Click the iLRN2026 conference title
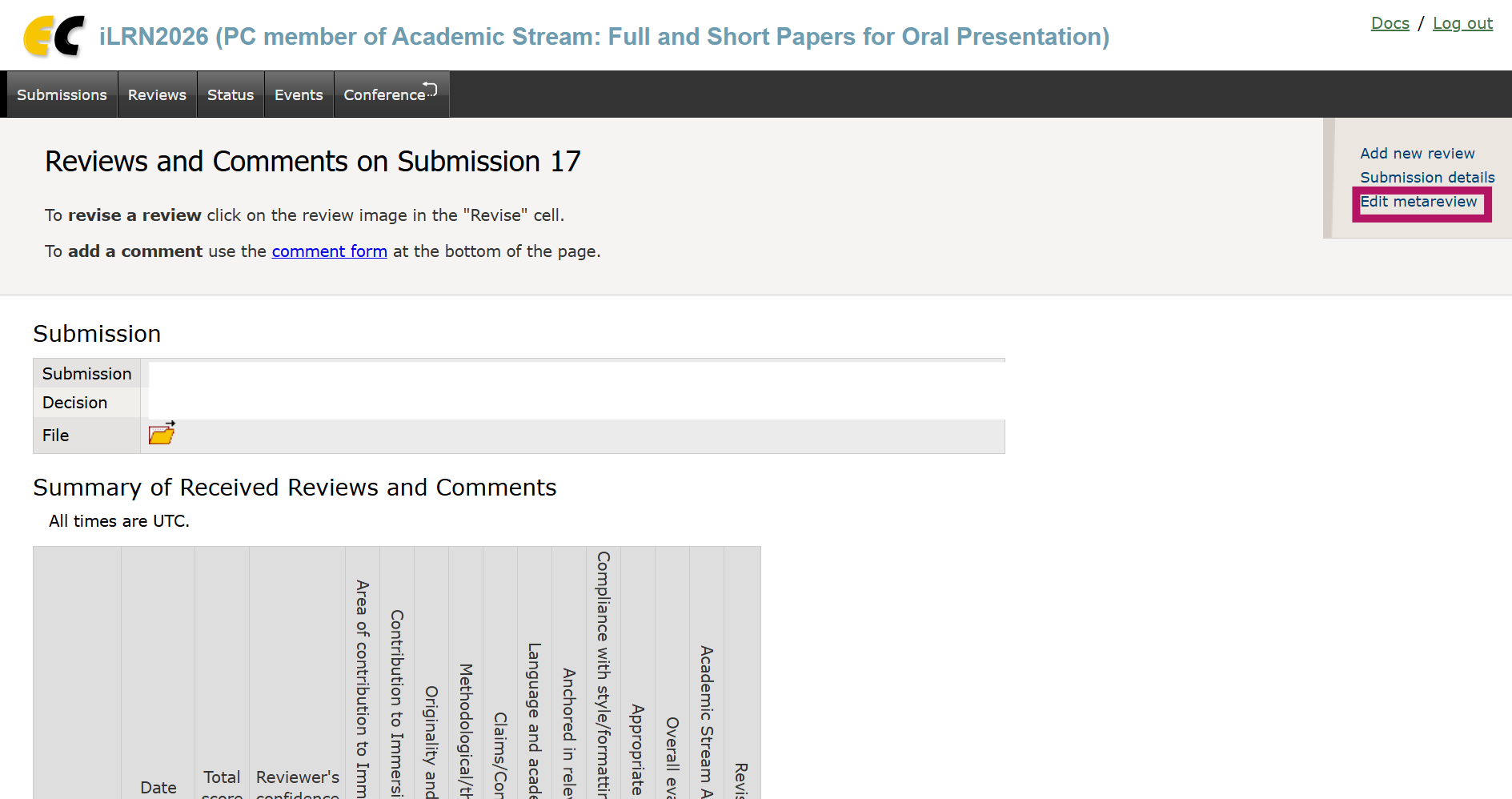 pos(604,37)
